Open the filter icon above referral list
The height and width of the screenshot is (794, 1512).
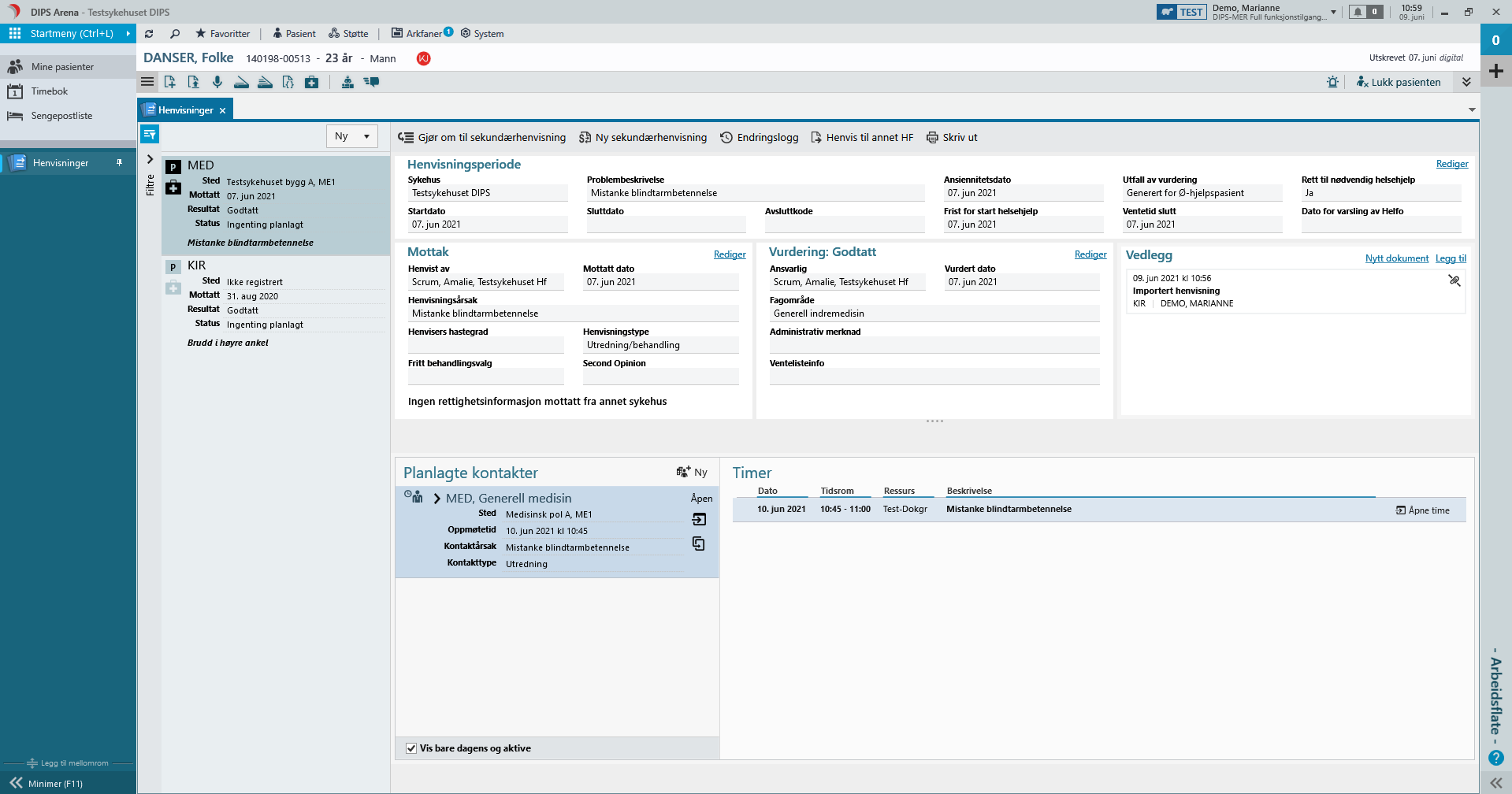[150, 135]
